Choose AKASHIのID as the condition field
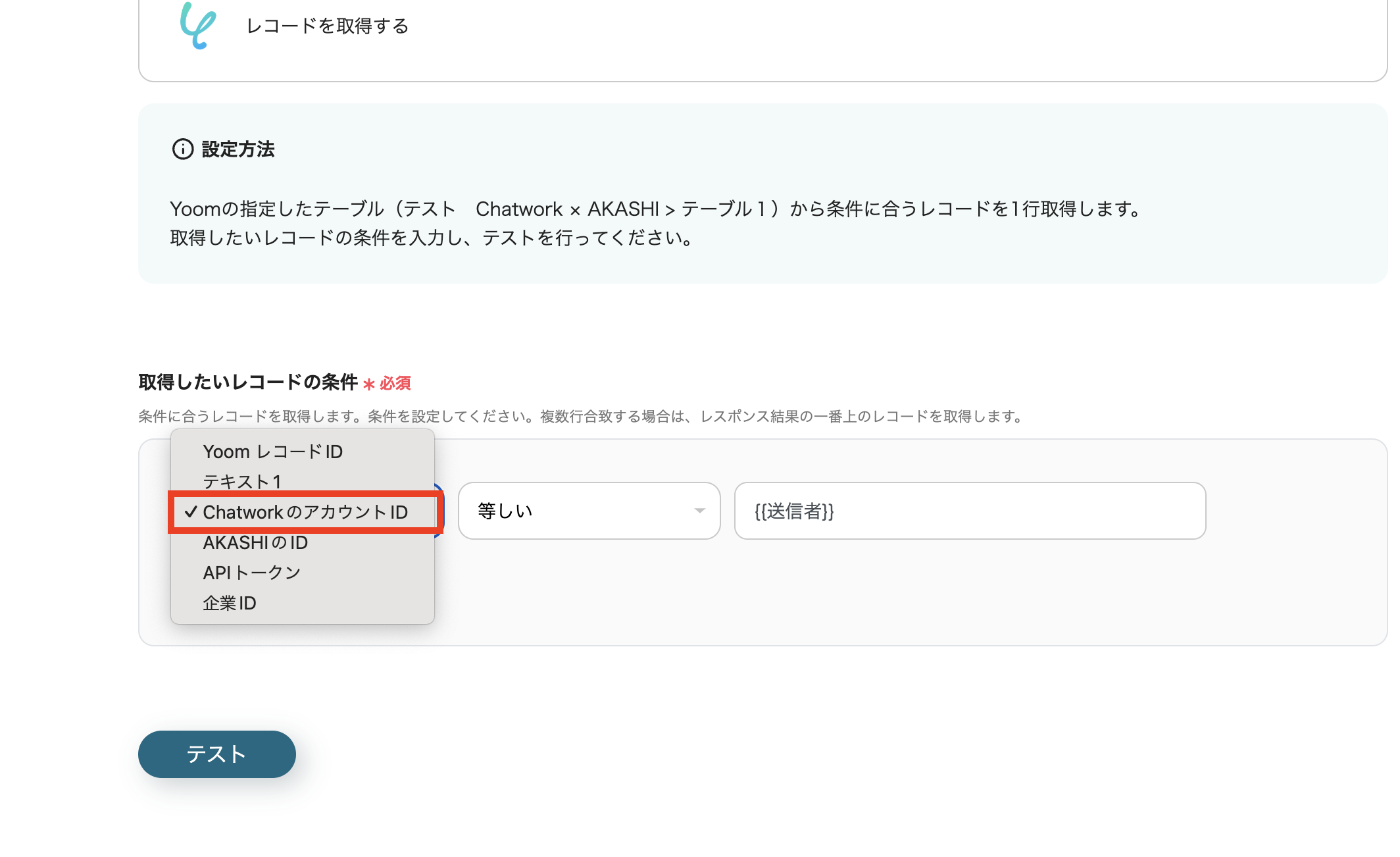1400x857 pixels. (x=255, y=542)
